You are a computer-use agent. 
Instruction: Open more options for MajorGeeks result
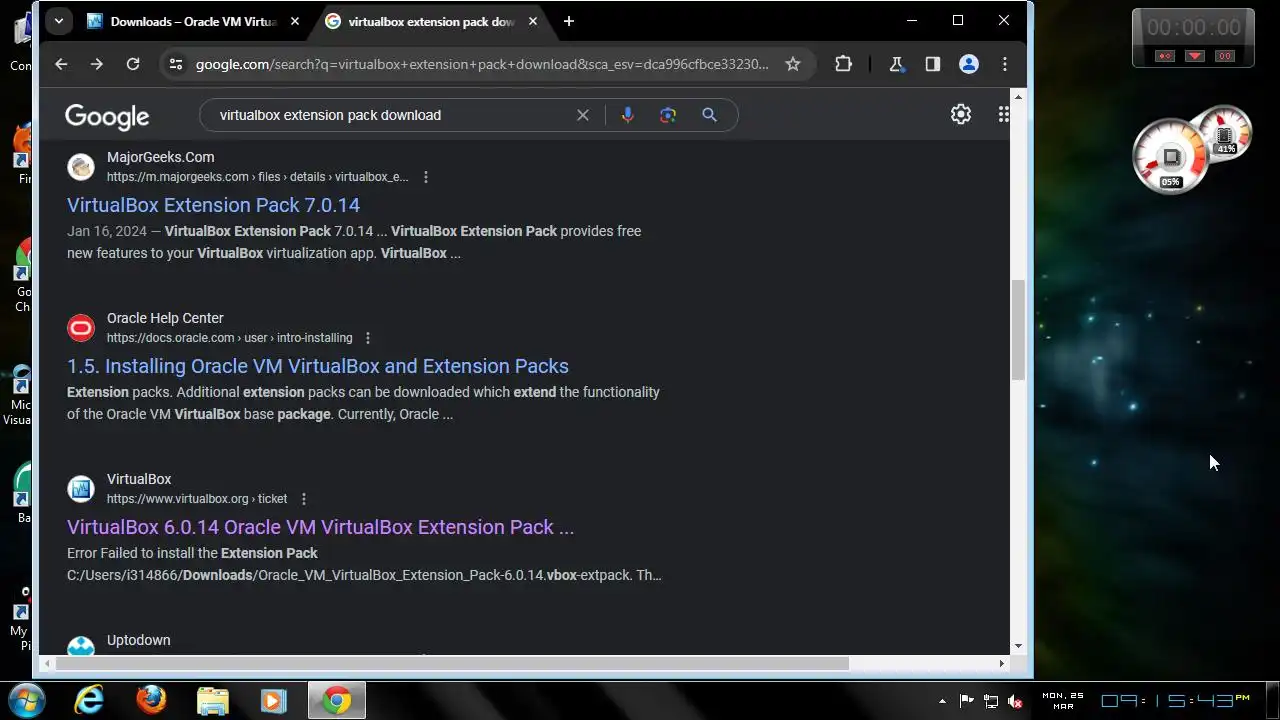click(x=426, y=177)
